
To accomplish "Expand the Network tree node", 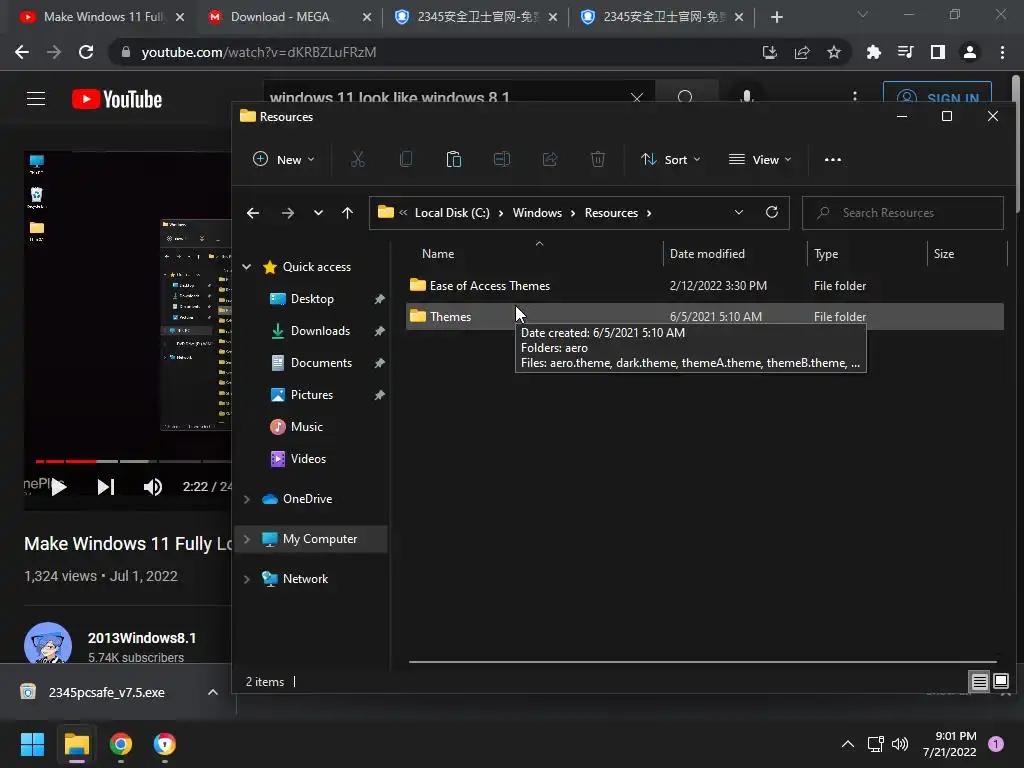I will (x=247, y=579).
